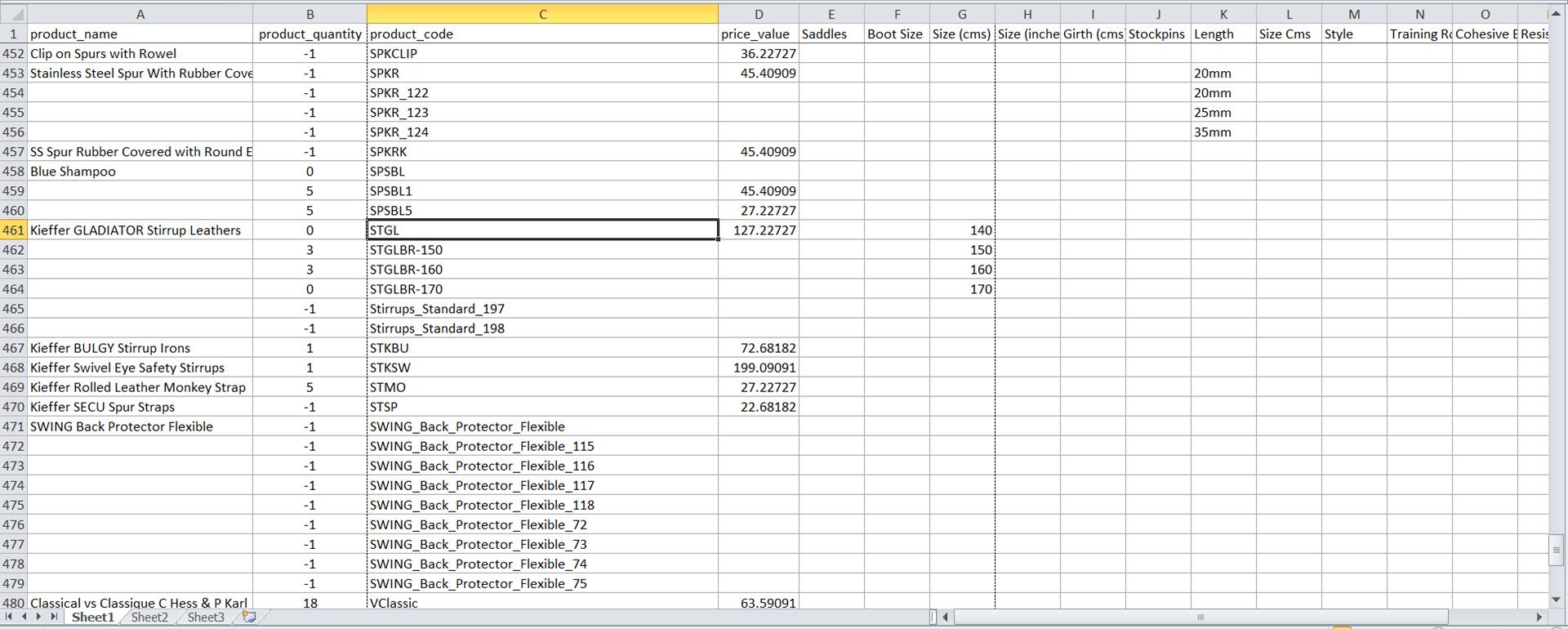Select the 35mm length cell

[x=1223, y=132]
